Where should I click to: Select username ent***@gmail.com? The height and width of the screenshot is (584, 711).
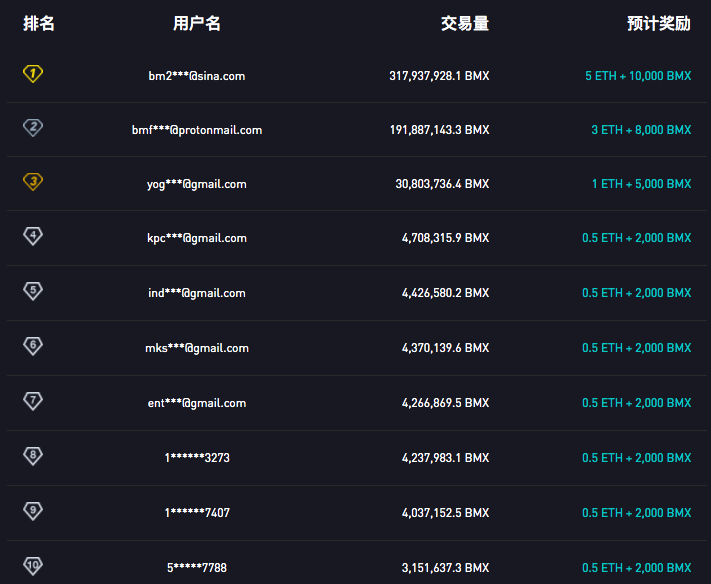tap(197, 403)
